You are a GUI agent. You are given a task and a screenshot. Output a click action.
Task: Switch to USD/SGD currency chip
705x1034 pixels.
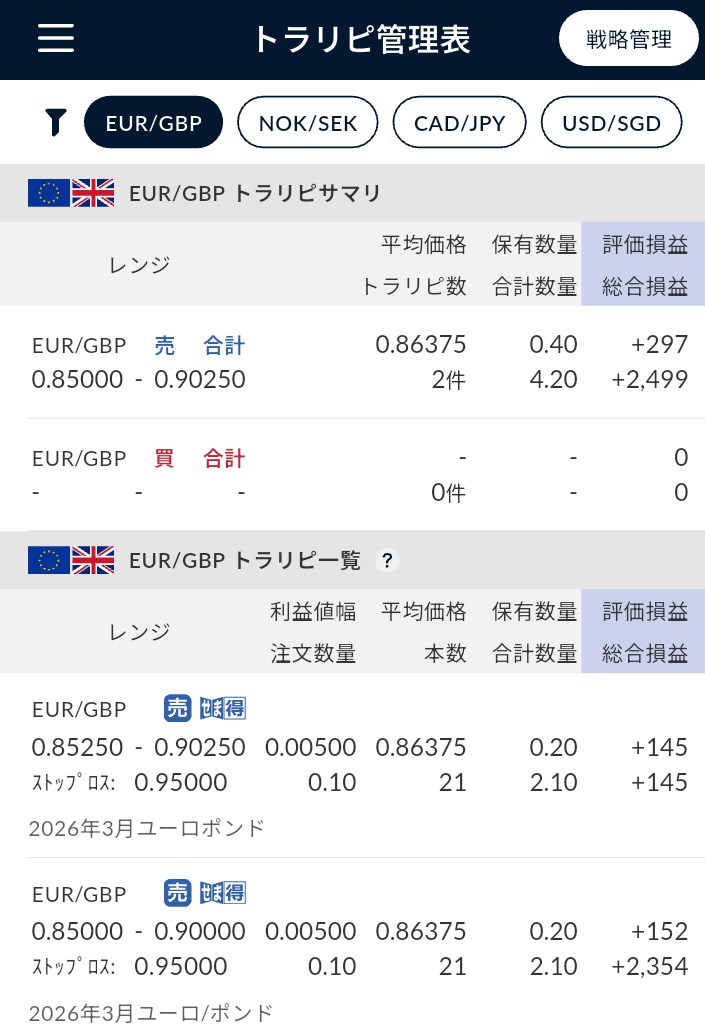click(611, 123)
